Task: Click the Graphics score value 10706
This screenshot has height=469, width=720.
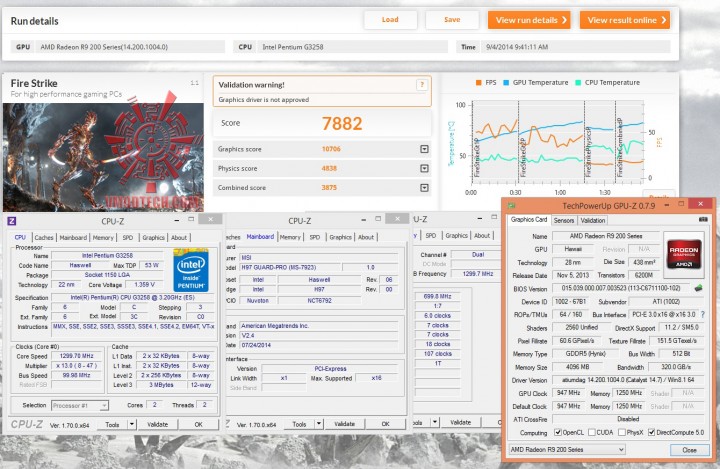Action: (331, 149)
